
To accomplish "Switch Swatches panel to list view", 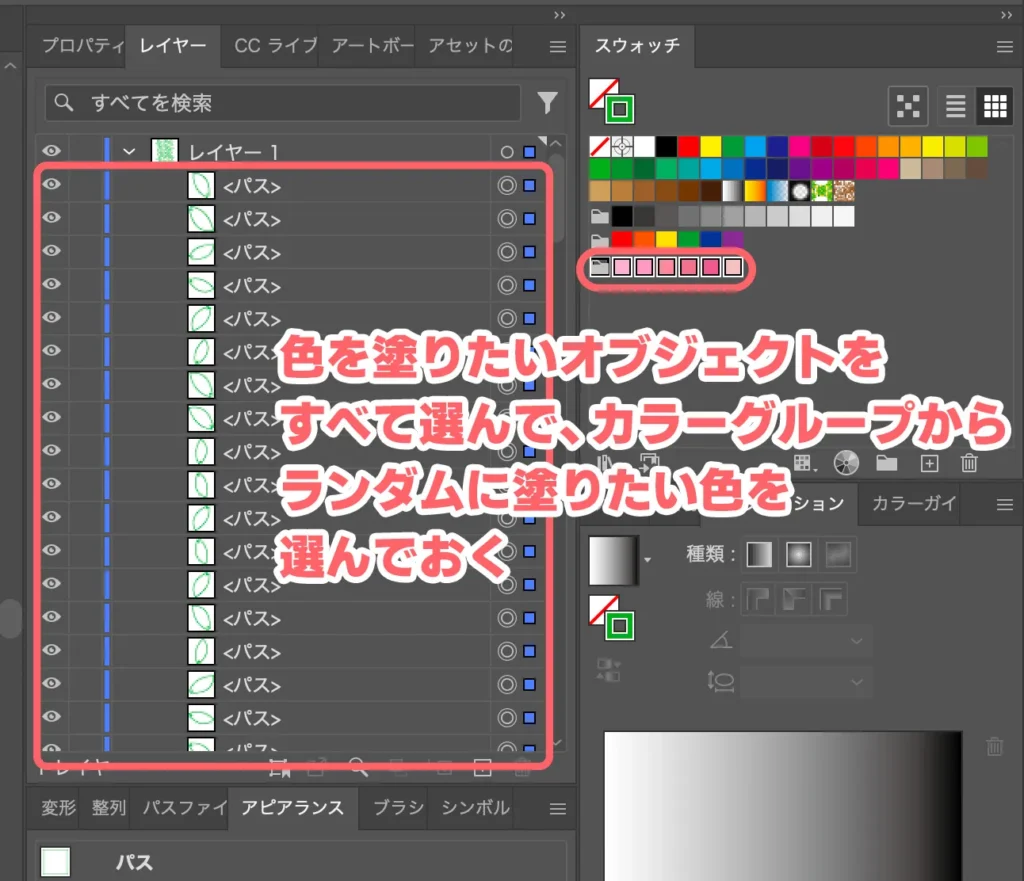I will pos(958,105).
